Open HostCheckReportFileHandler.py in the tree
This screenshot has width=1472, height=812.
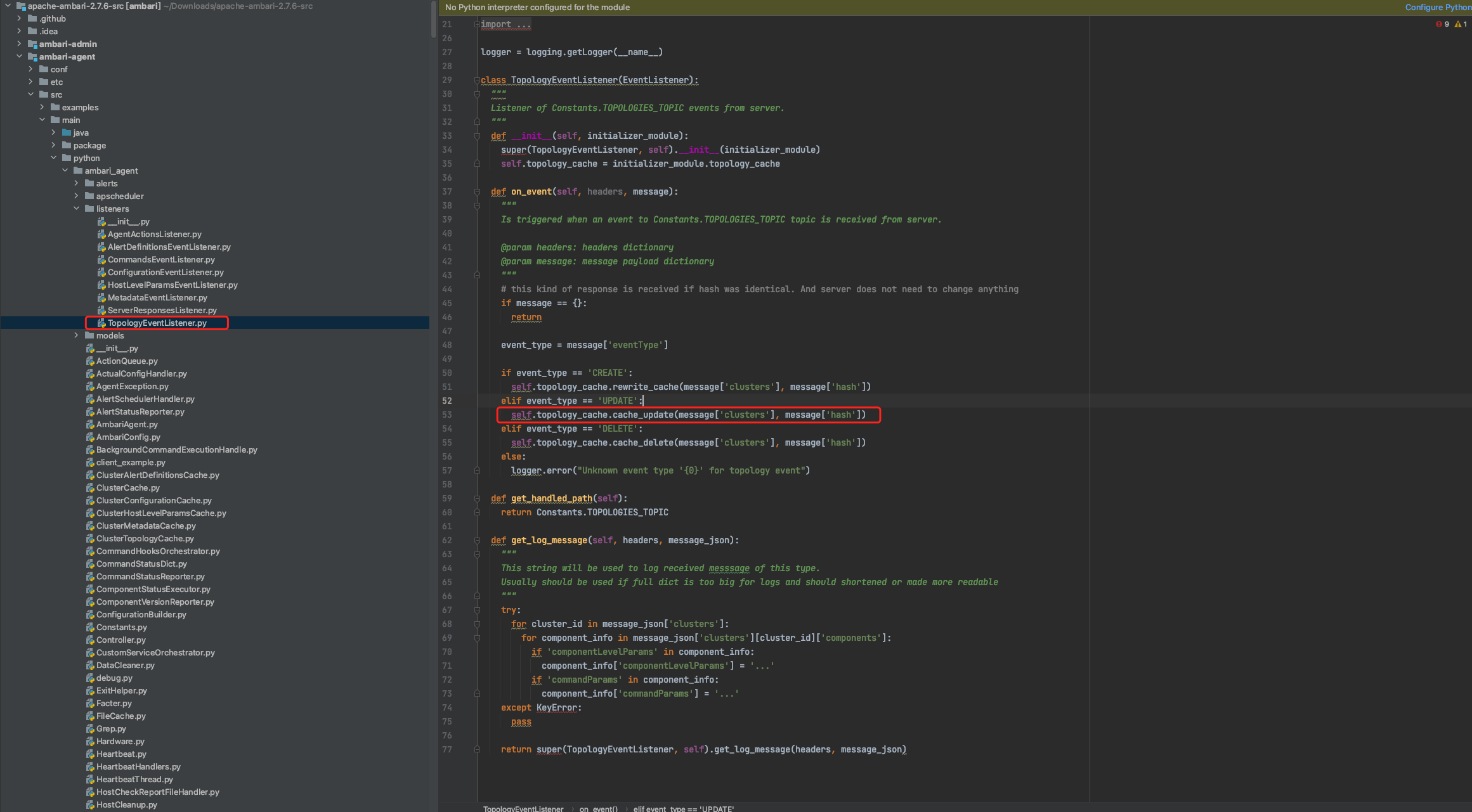[157, 792]
